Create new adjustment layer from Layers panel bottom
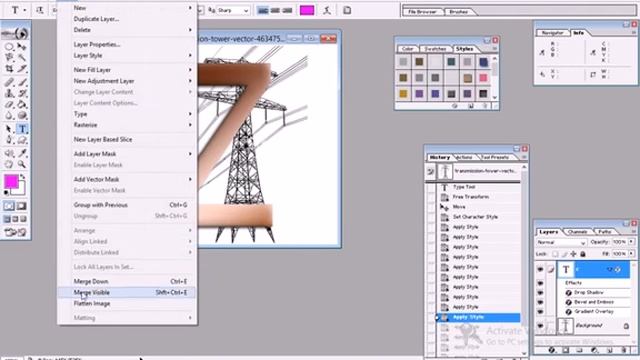The image size is (640, 360). [595, 350]
